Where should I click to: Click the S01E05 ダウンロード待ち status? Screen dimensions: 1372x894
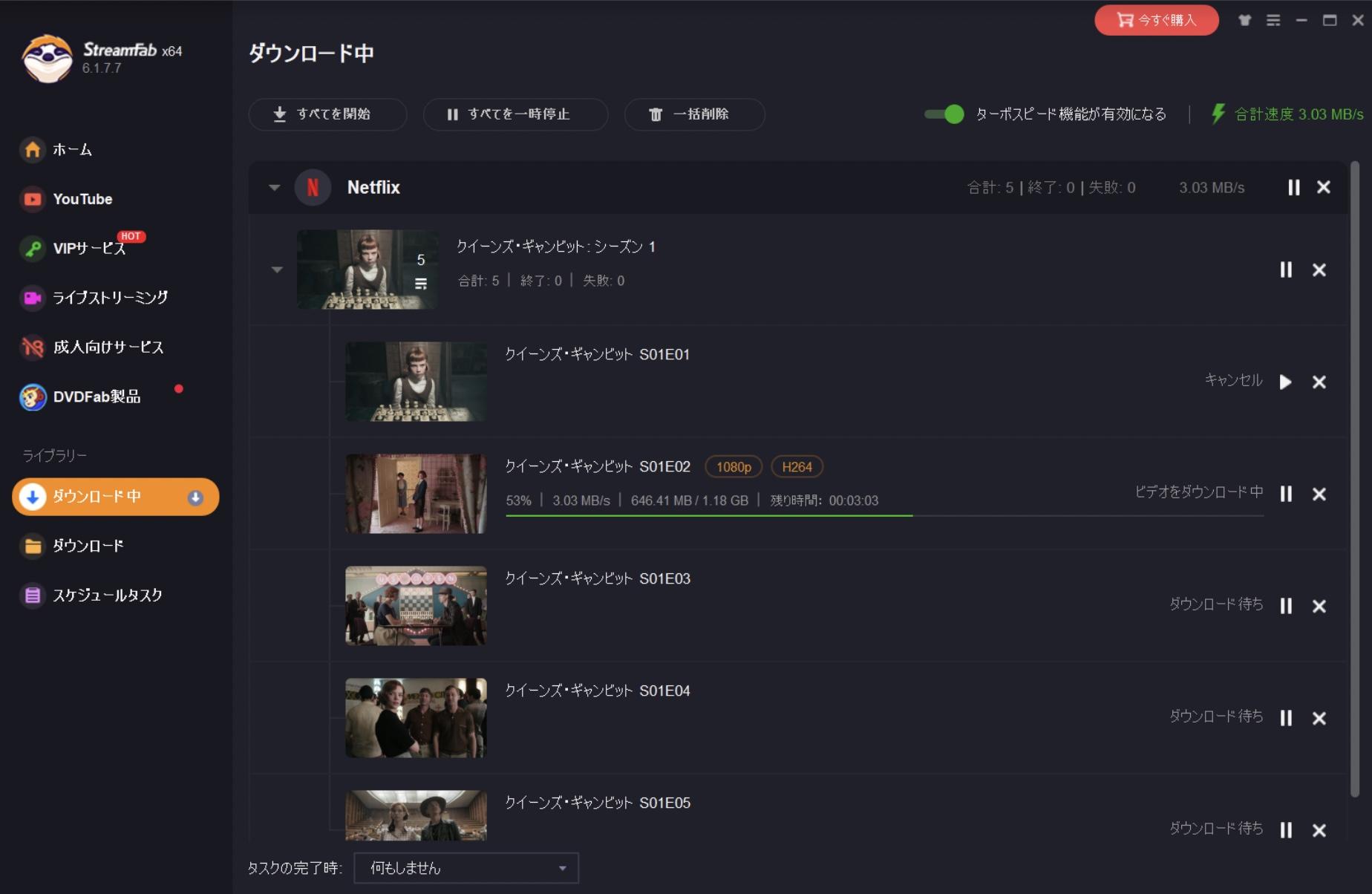[x=1216, y=829]
